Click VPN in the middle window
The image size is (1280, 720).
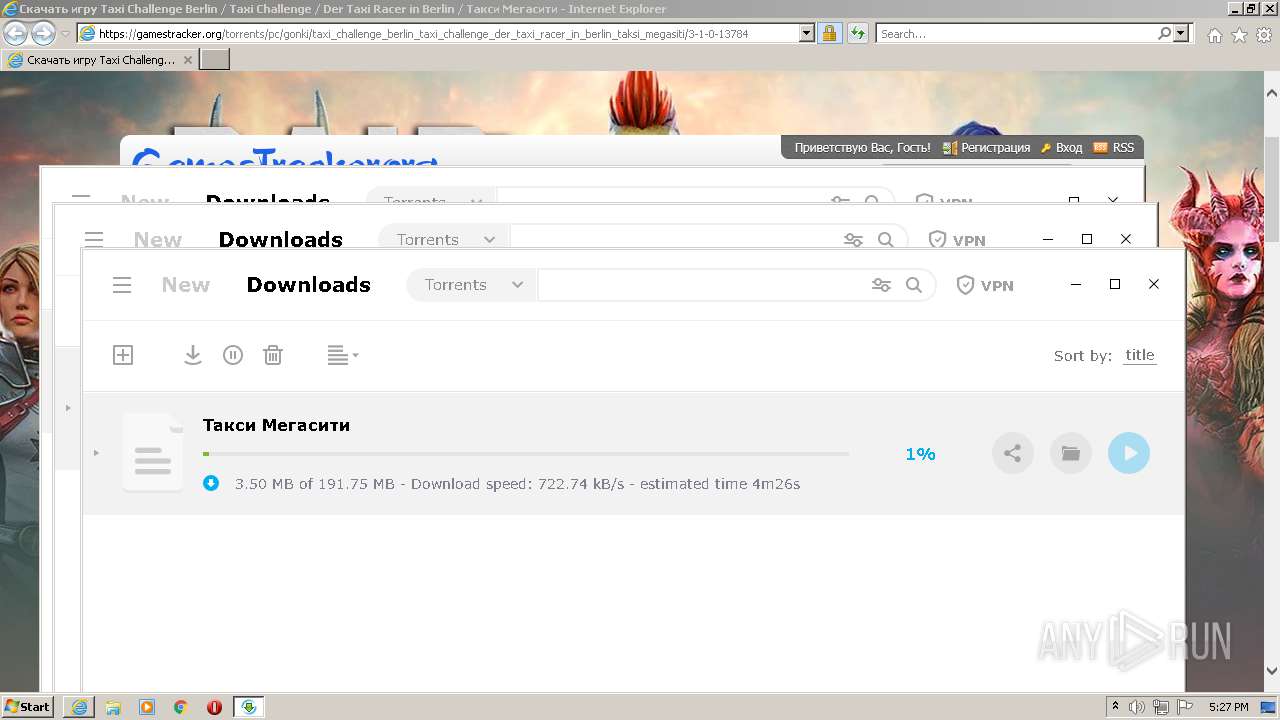point(957,240)
